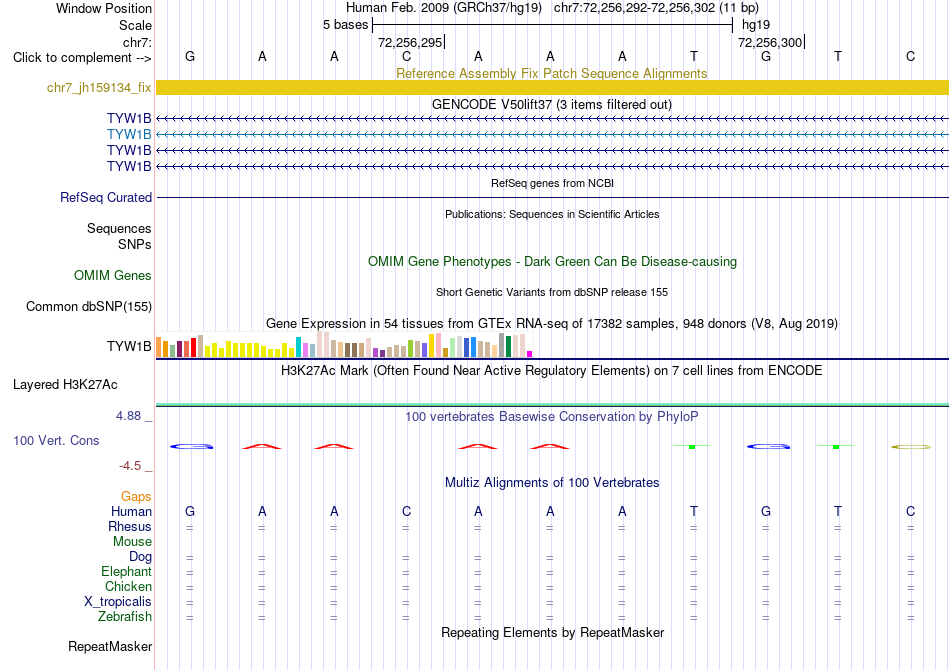Click the Scale label
This screenshot has width=950, height=670.
point(135,25)
